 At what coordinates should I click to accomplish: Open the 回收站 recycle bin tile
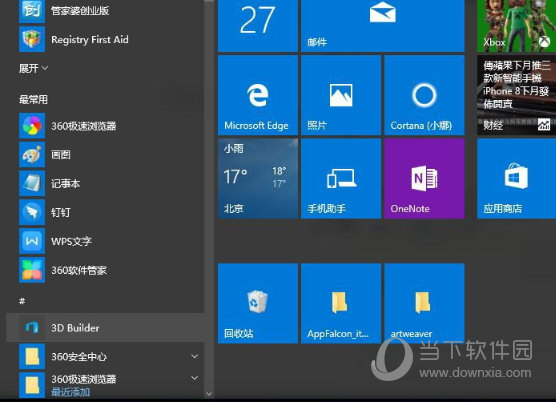click(x=258, y=303)
